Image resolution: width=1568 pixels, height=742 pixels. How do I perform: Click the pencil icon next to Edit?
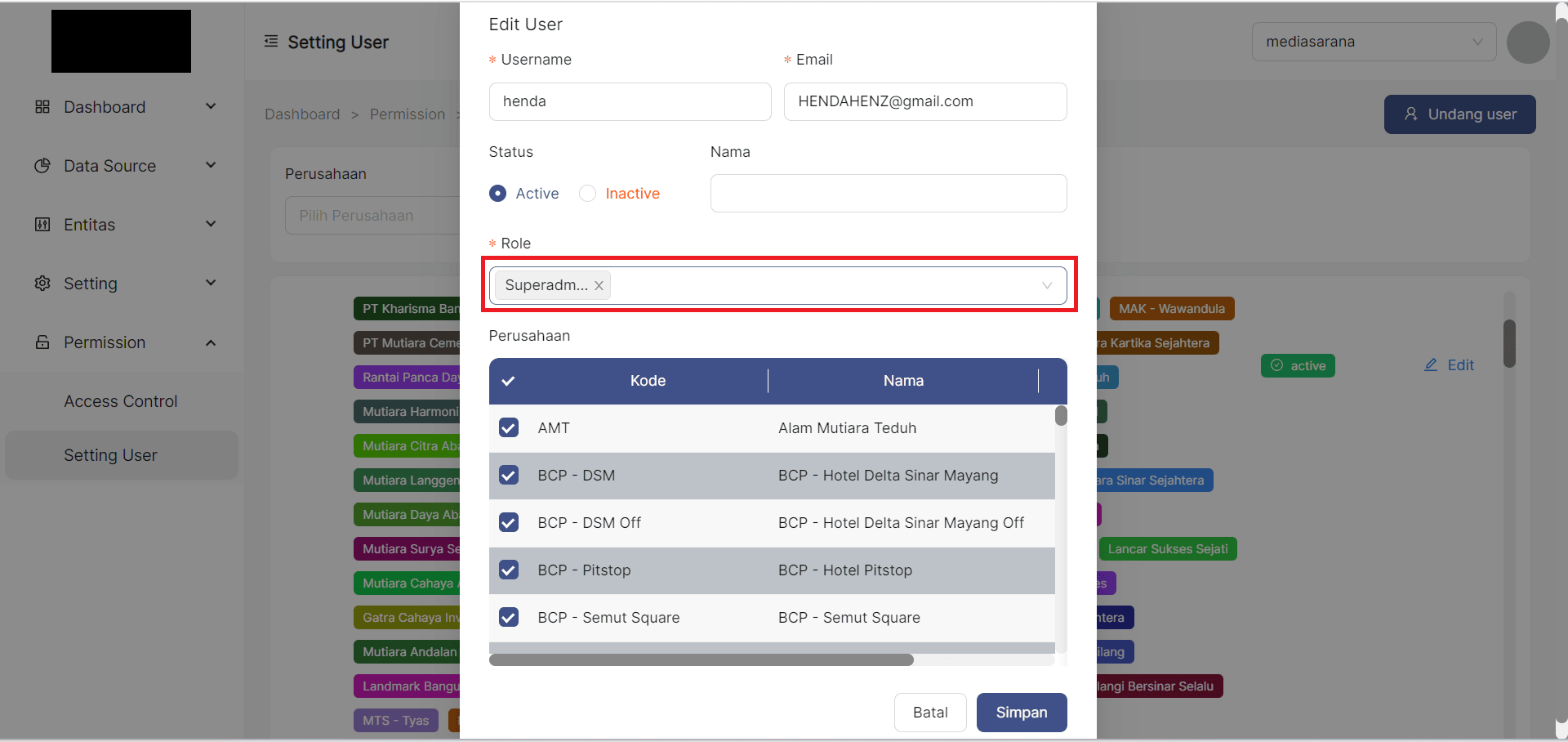[x=1430, y=364]
